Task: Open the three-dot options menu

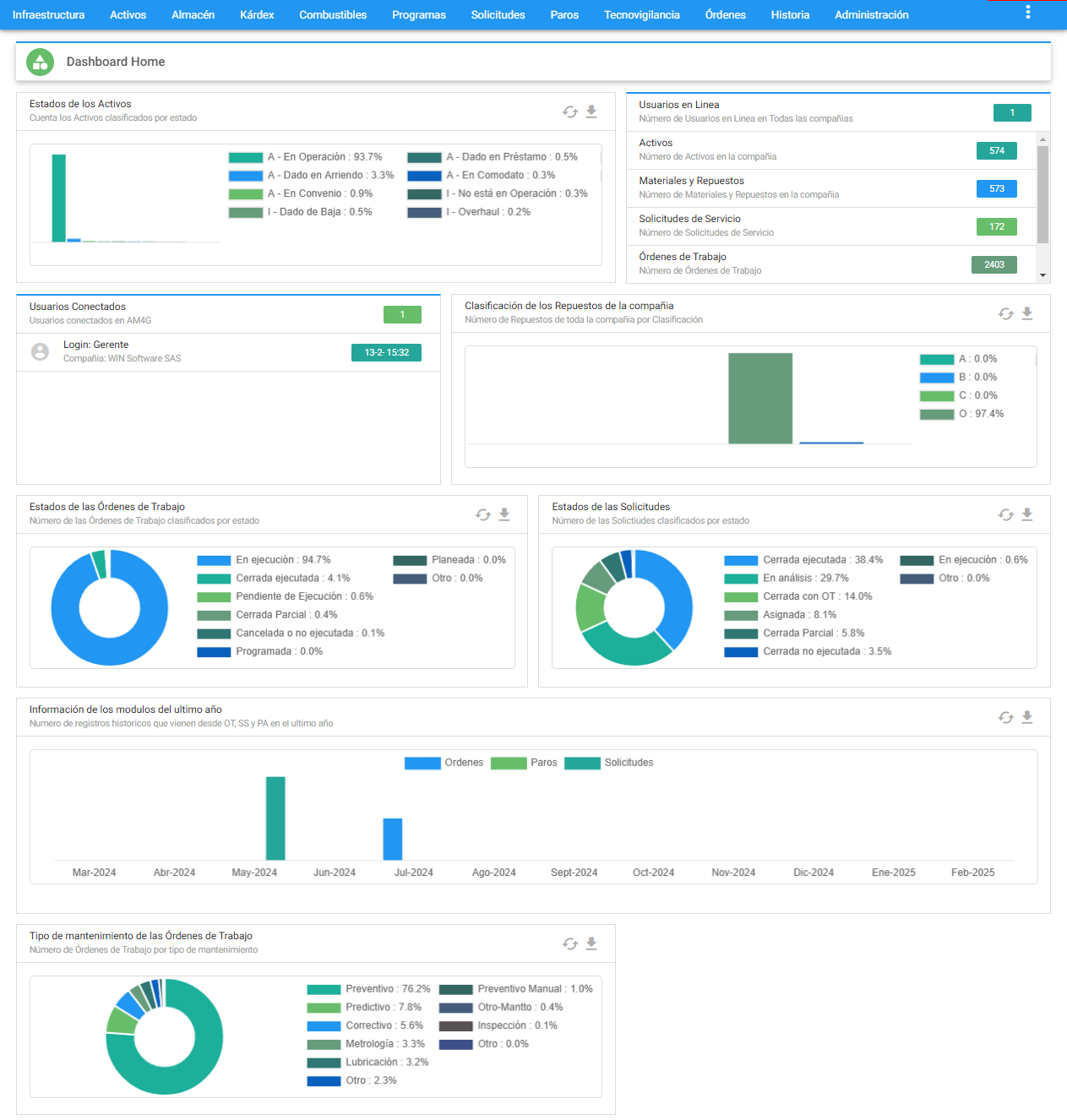Action: [x=1027, y=13]
